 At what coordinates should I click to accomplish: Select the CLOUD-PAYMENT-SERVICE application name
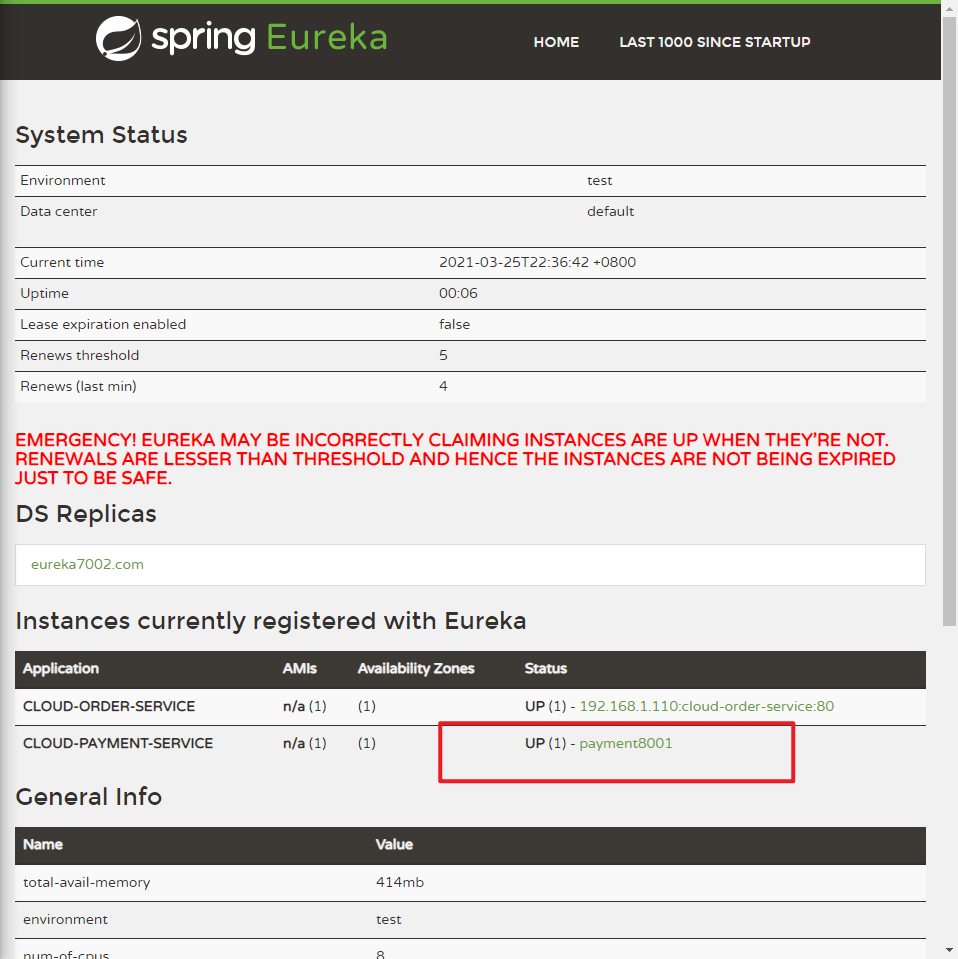[x=118, y=743]
